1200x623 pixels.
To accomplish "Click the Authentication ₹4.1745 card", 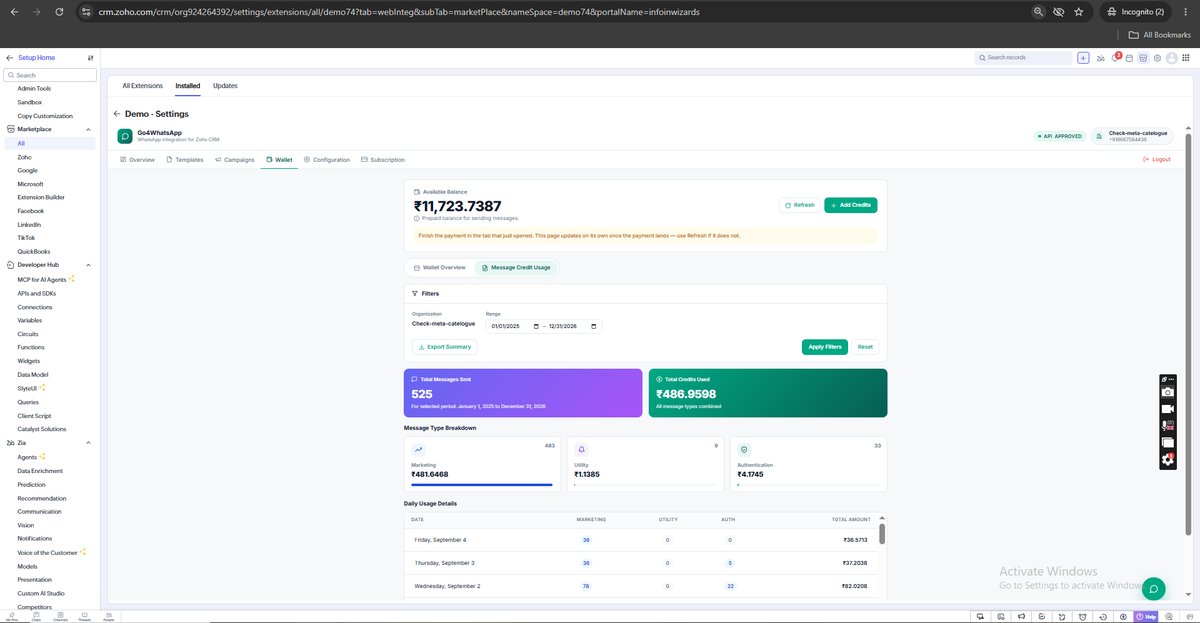I will [x=808, y=463].
